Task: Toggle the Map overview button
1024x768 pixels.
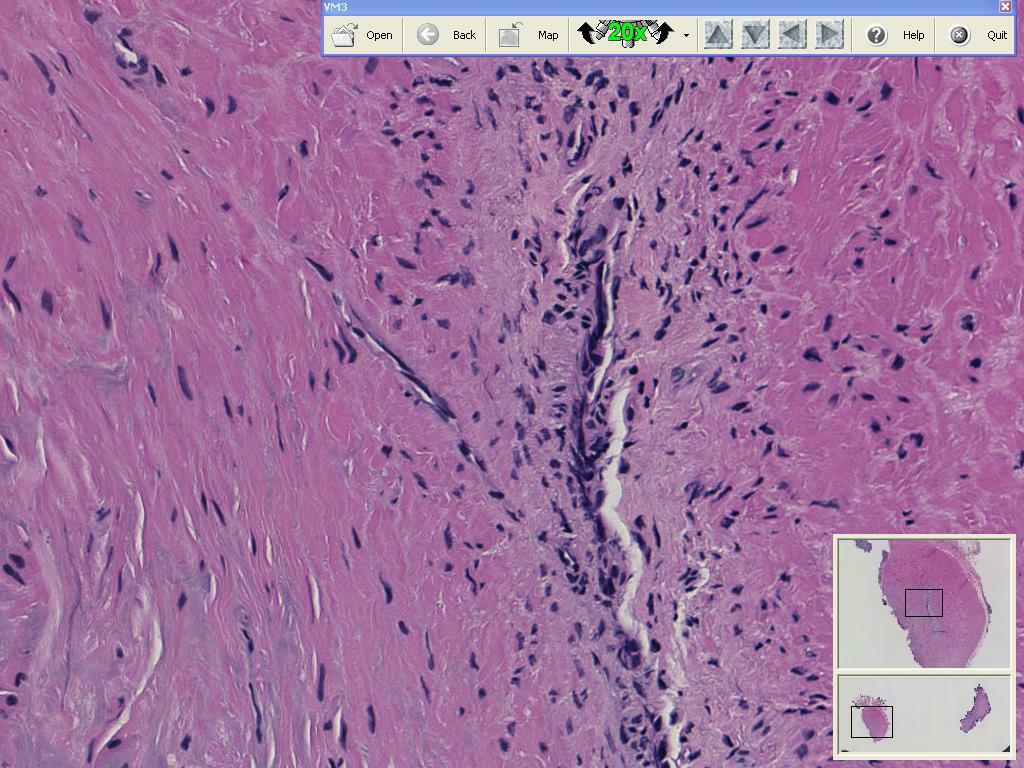Action: tap(529, 35)
